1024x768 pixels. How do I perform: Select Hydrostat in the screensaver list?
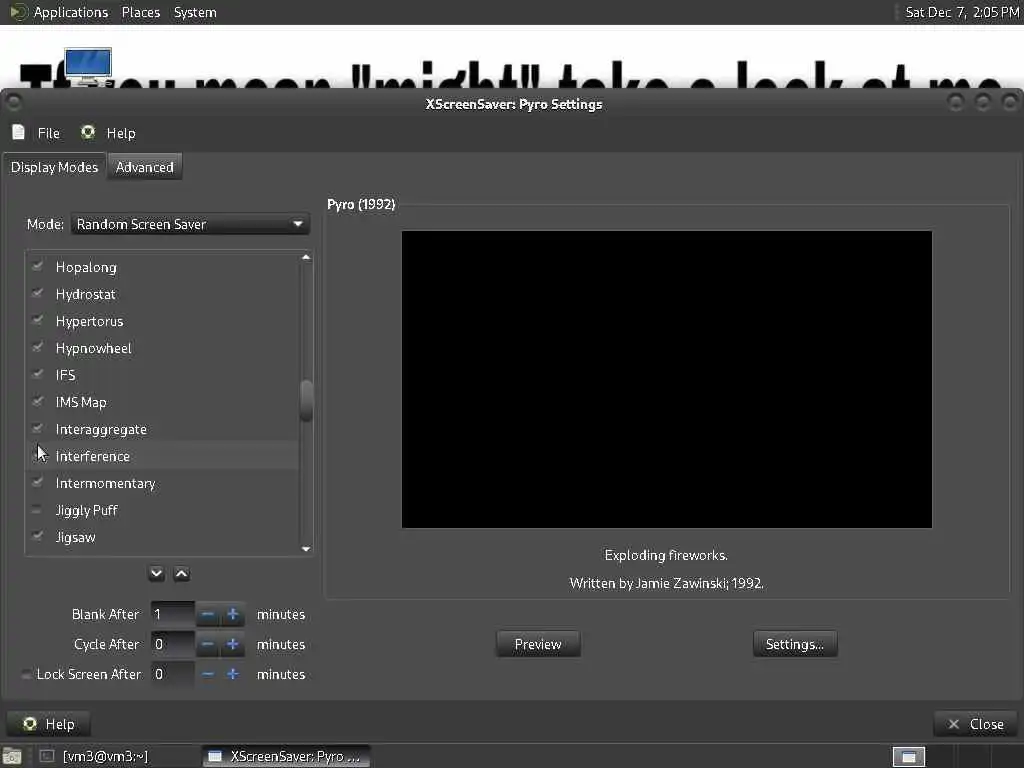[x=86, y=295]
